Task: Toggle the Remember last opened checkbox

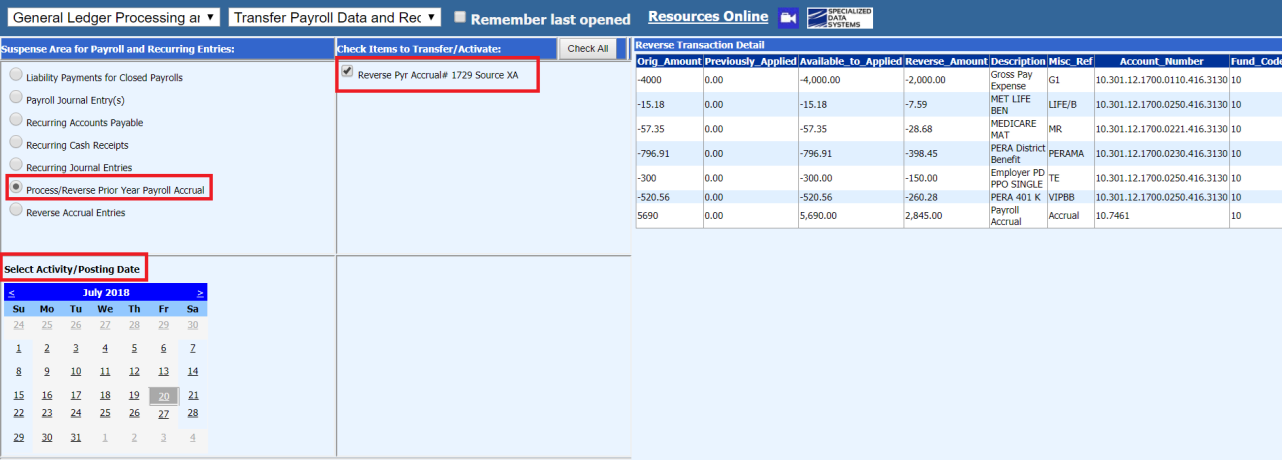Action: tap(460, 18)
